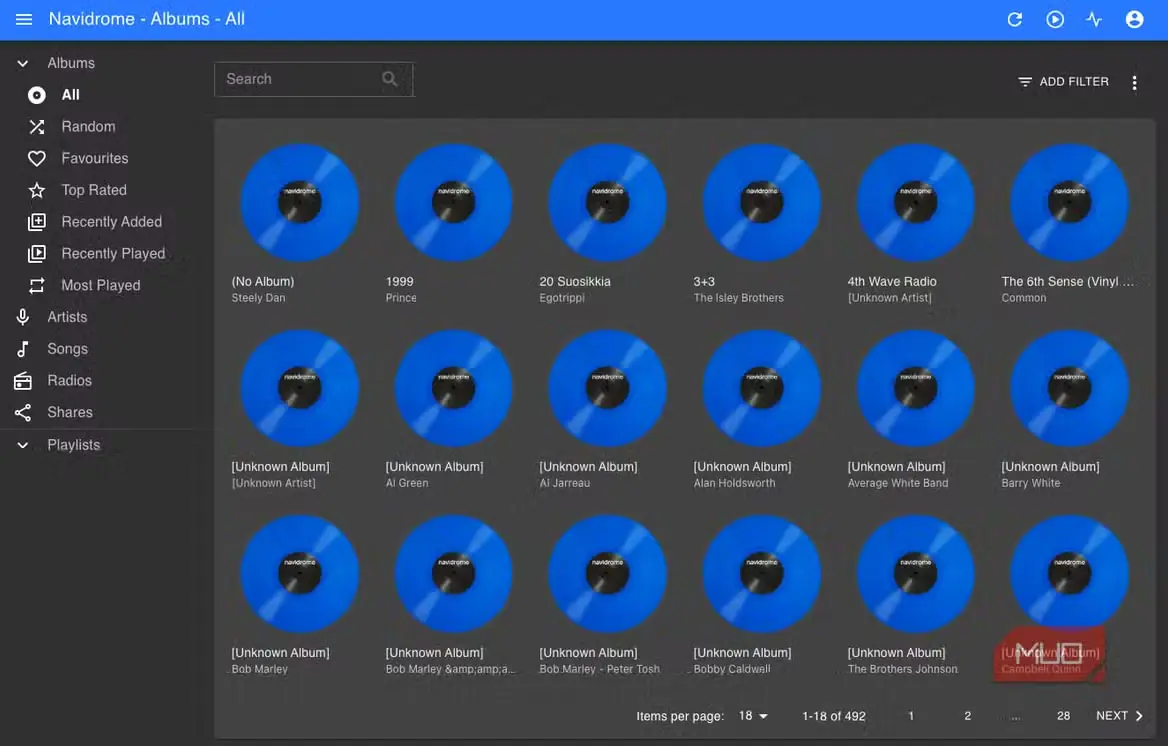Click the Songs music note icon

(23, 349)
